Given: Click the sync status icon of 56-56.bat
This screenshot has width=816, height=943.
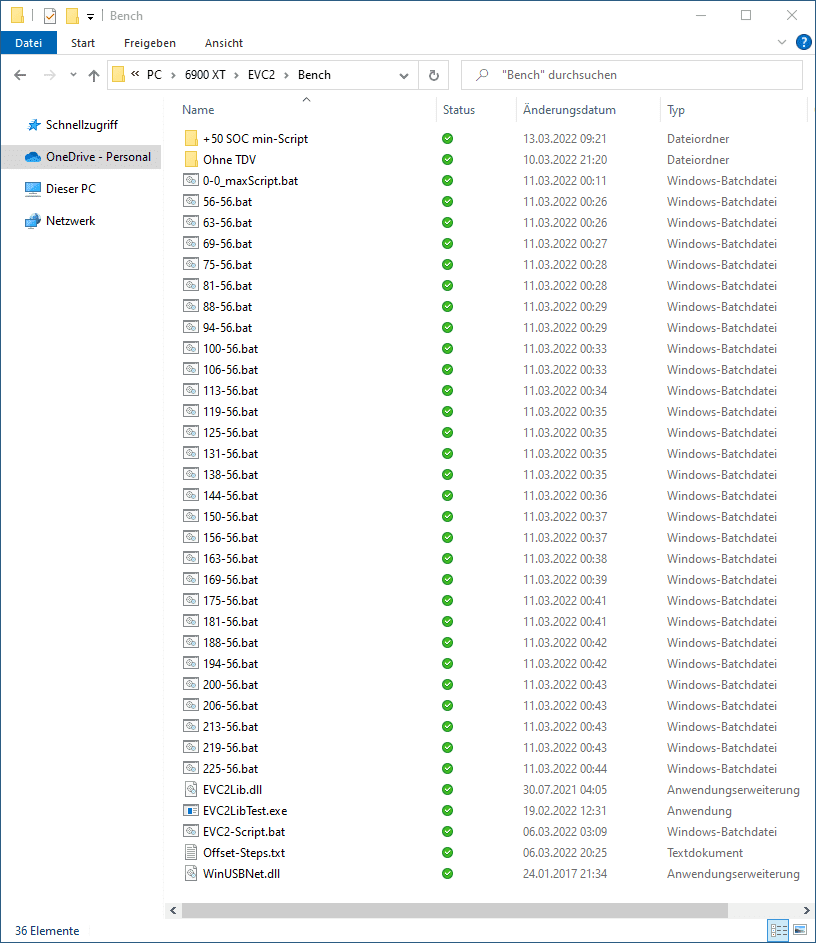Looking at the screenshot, I should point(447,201).
